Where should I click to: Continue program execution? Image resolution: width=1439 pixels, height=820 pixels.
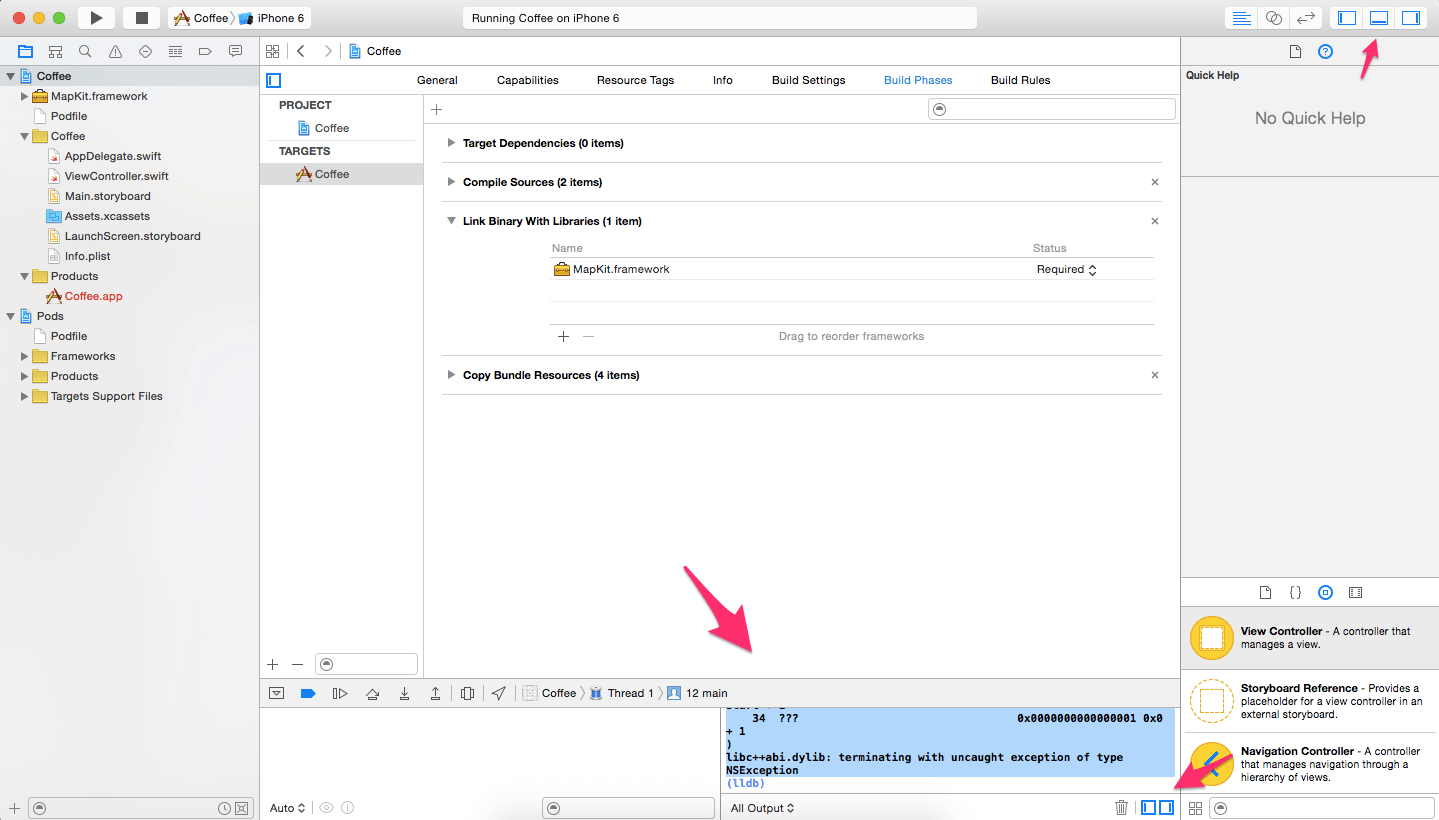[340, 693]
